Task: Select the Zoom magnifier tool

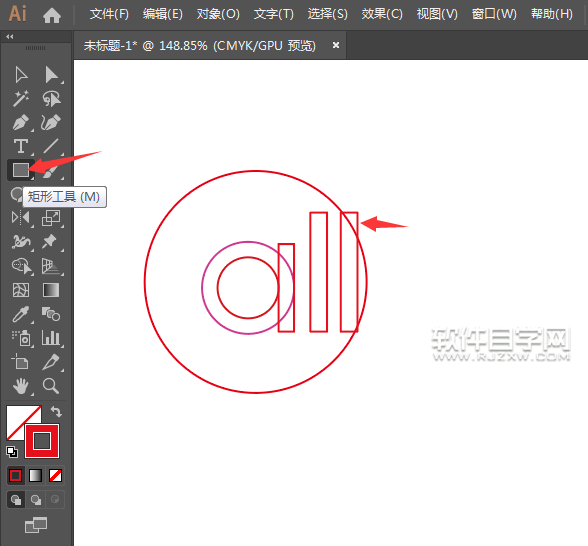Action: (x=51, y=386)
